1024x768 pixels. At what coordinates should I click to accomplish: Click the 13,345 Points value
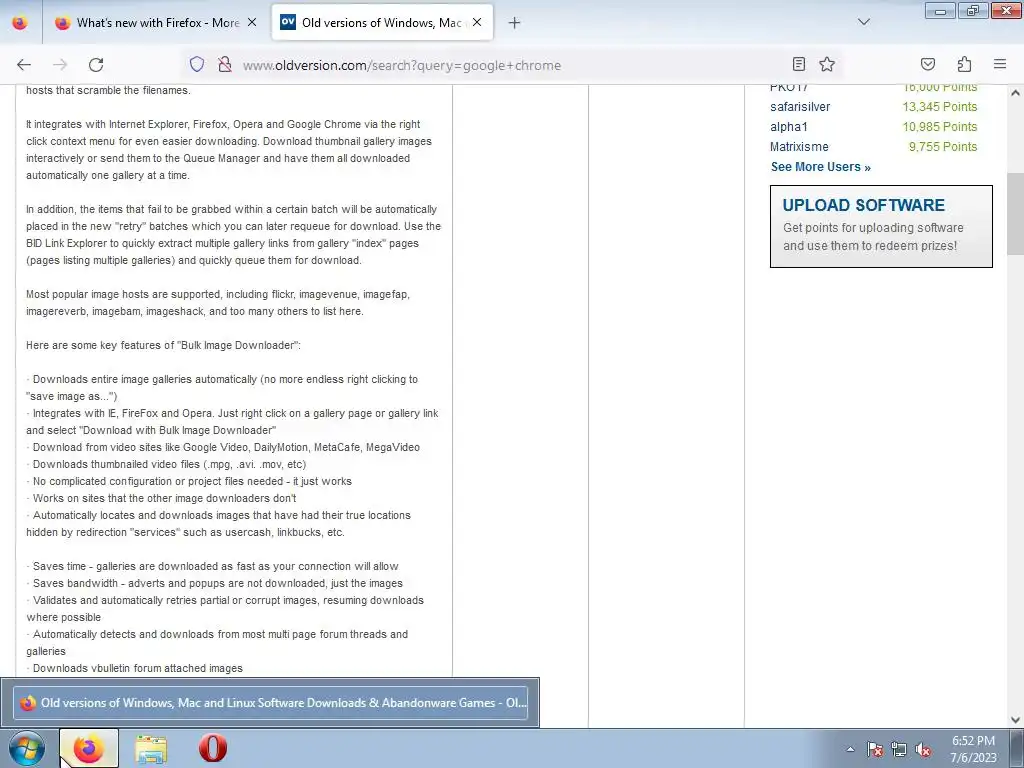[940, 106]
